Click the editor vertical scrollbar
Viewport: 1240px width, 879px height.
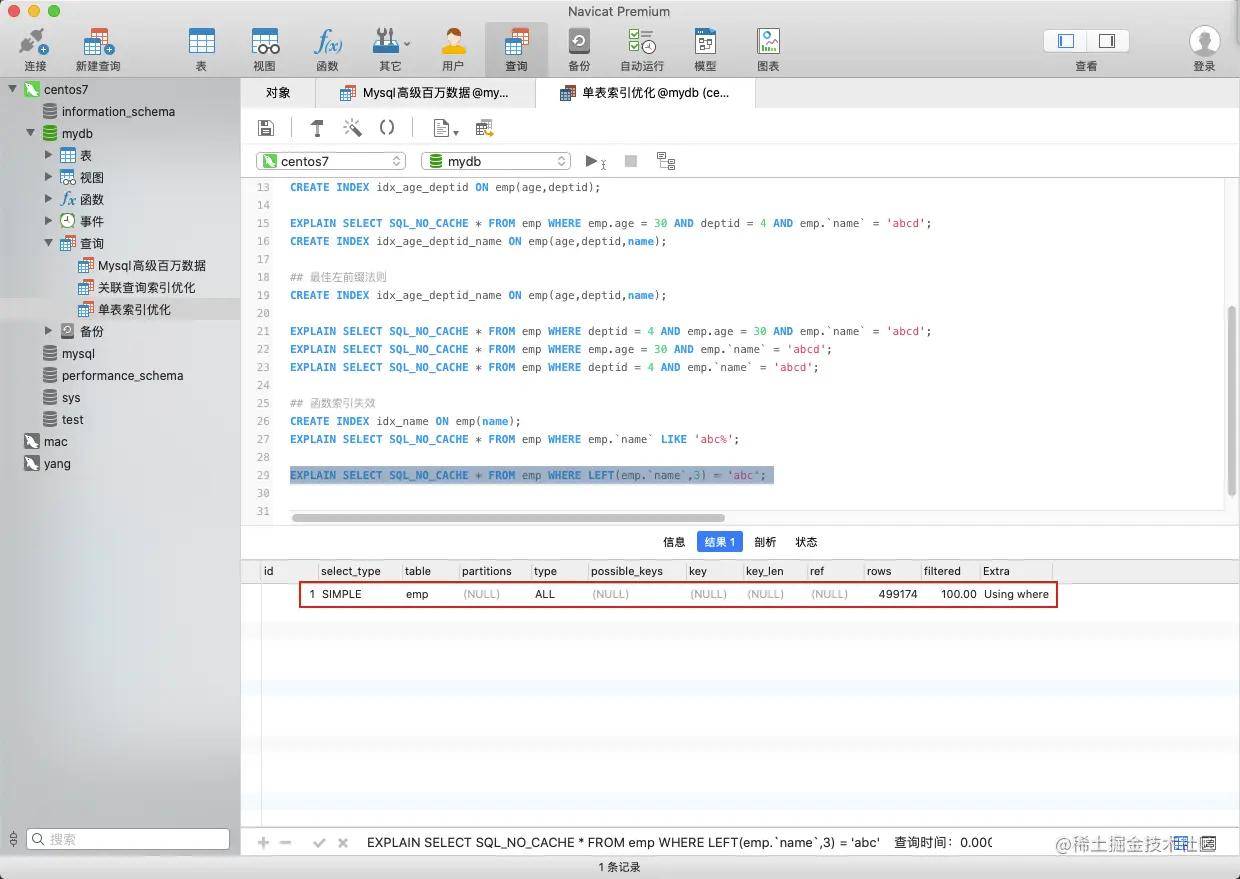click(x=1231, y=400)
